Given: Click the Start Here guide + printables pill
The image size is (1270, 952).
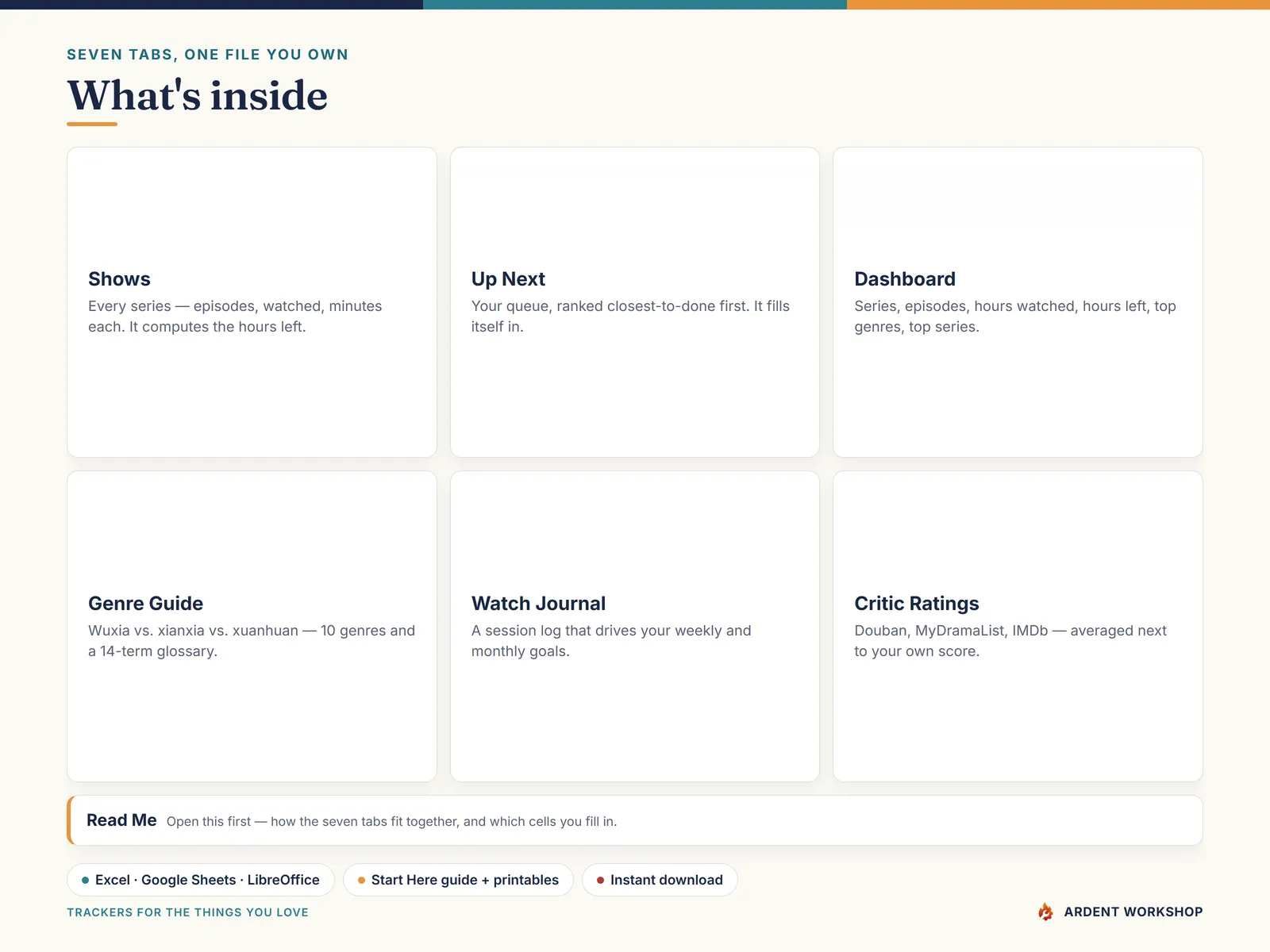Looking at the screenshot, I should tap(458, 880).
